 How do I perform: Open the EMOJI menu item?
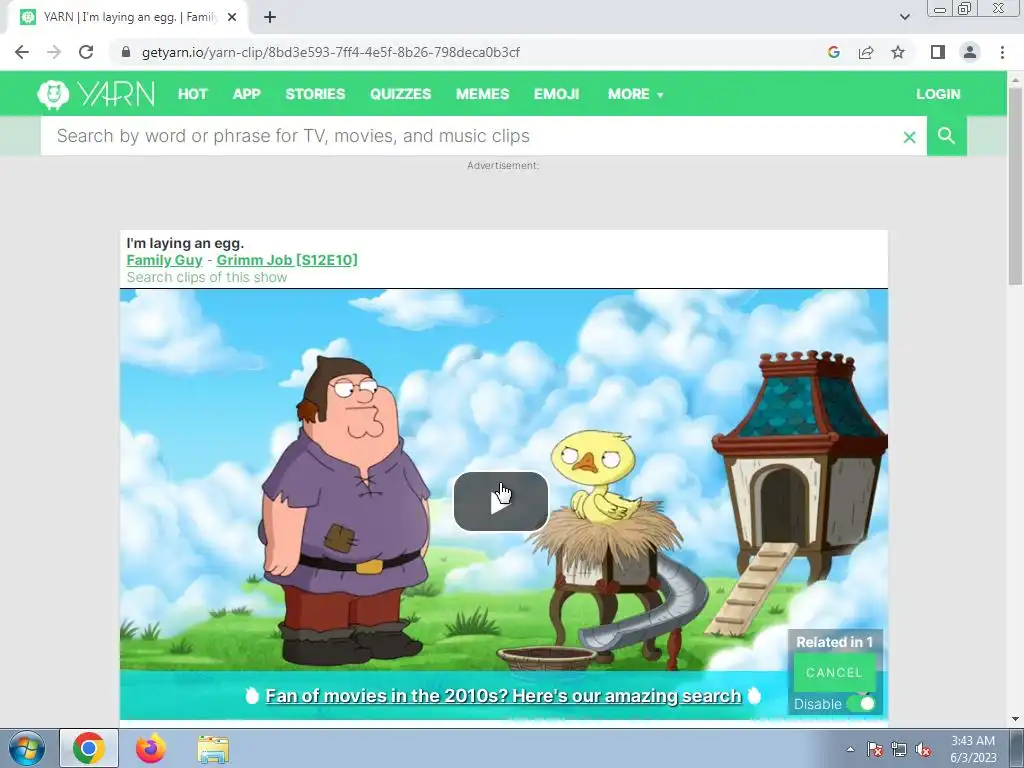556,94
